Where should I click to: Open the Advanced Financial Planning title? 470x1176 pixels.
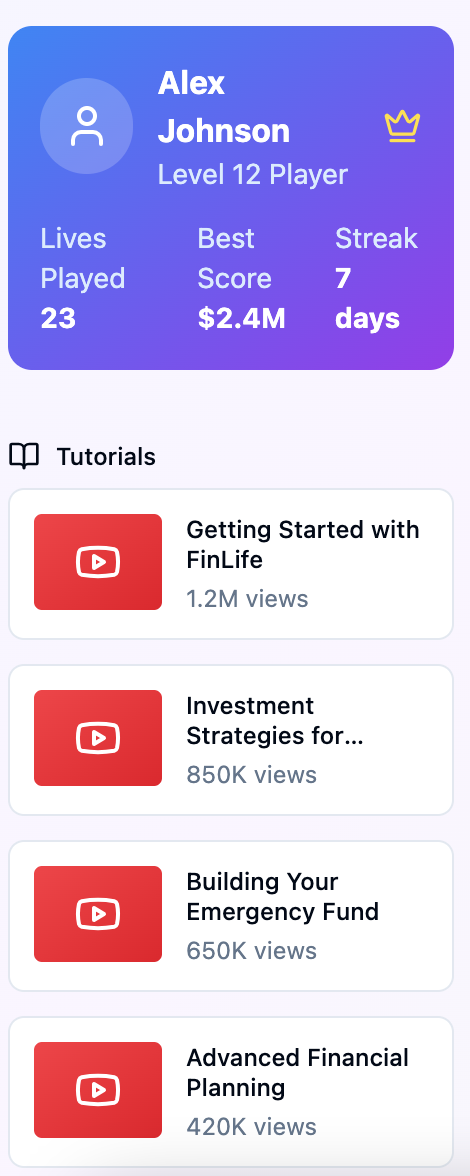[298, 1072]
